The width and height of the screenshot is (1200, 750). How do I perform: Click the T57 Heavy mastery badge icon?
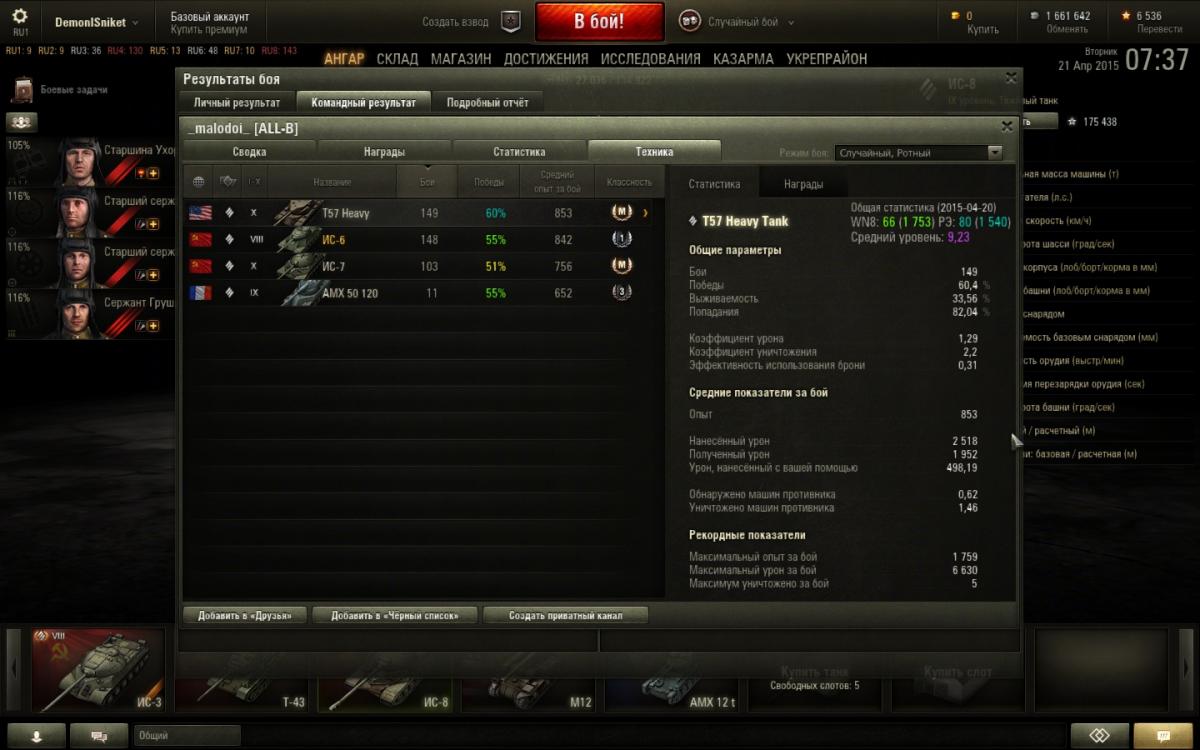622,213
